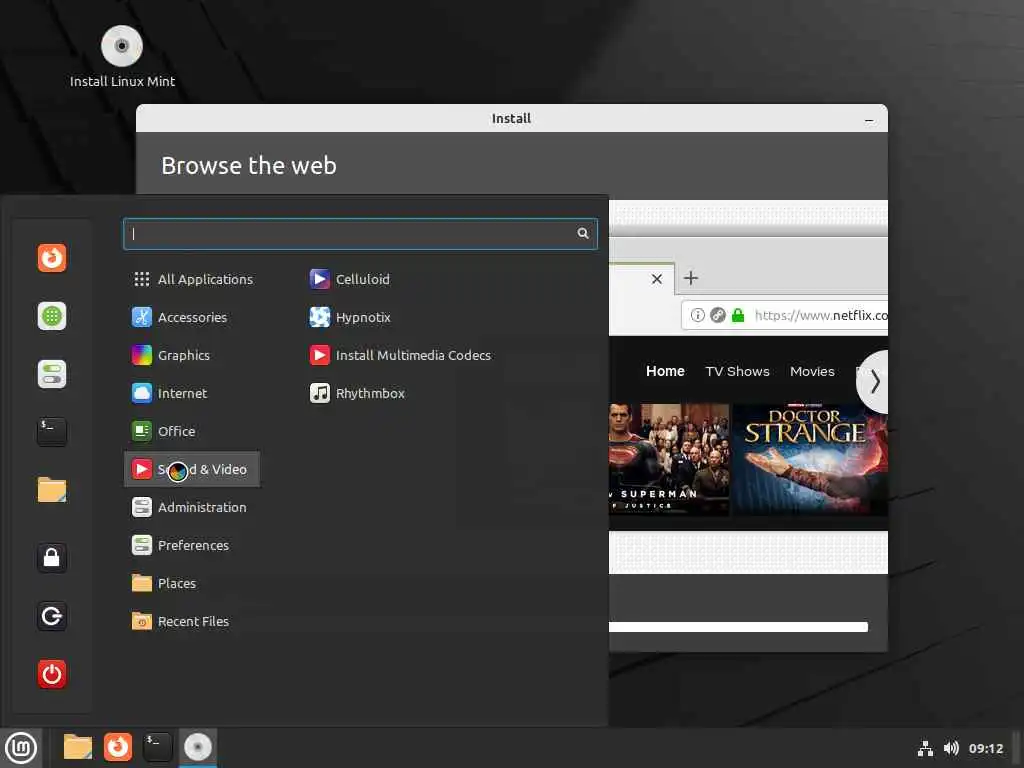This screenshot has width=1024, height=768.
Task: Click the Lock Screen padlock icon
Action: pos(52,558)
